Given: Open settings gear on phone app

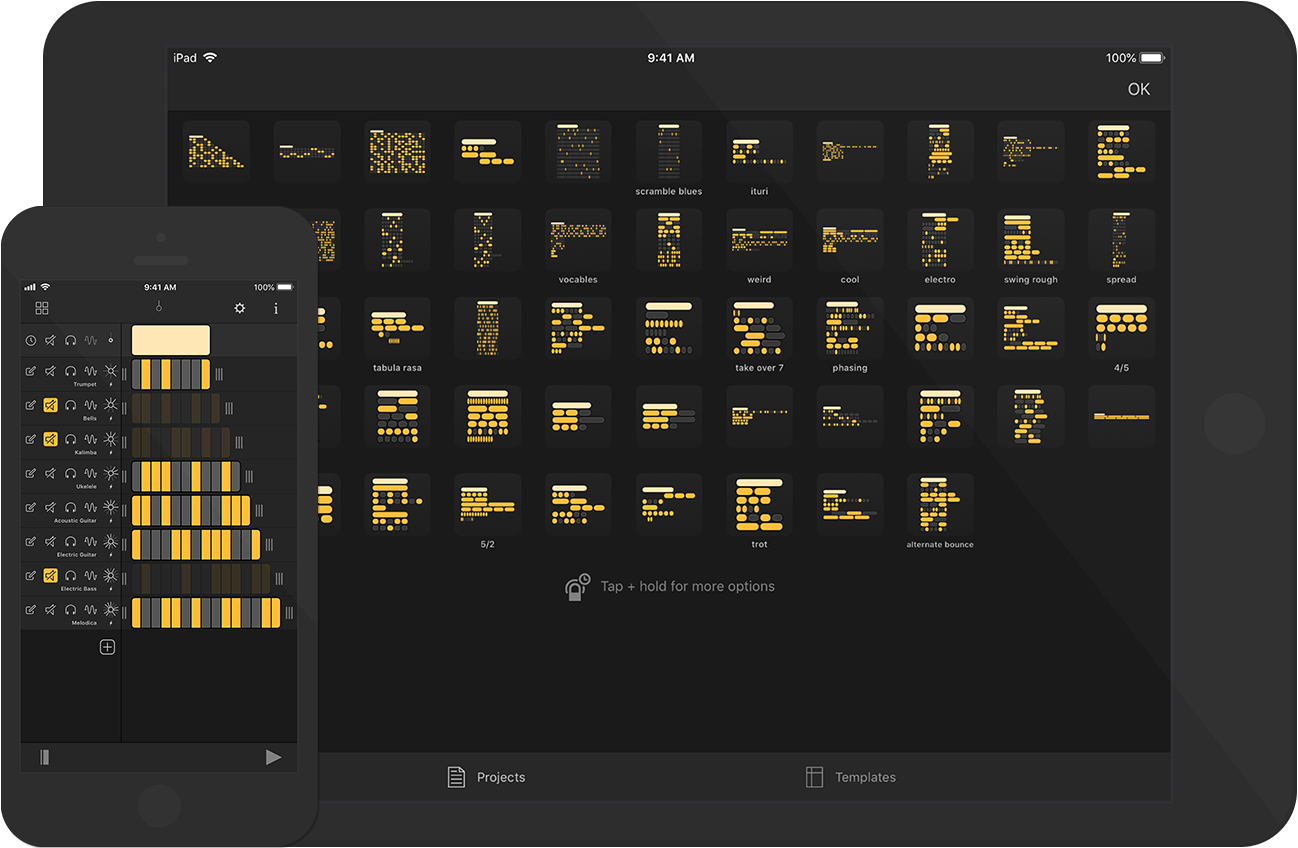Looking at the screenshot, I should pyautogui.click(x=240, y=308).
